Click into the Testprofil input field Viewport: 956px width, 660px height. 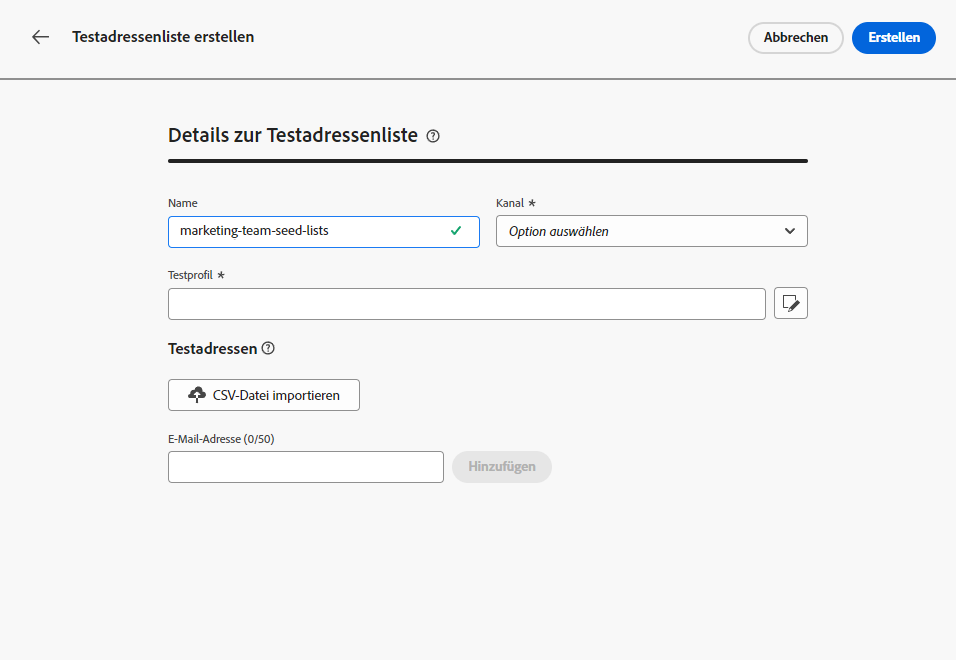[466, 304]
